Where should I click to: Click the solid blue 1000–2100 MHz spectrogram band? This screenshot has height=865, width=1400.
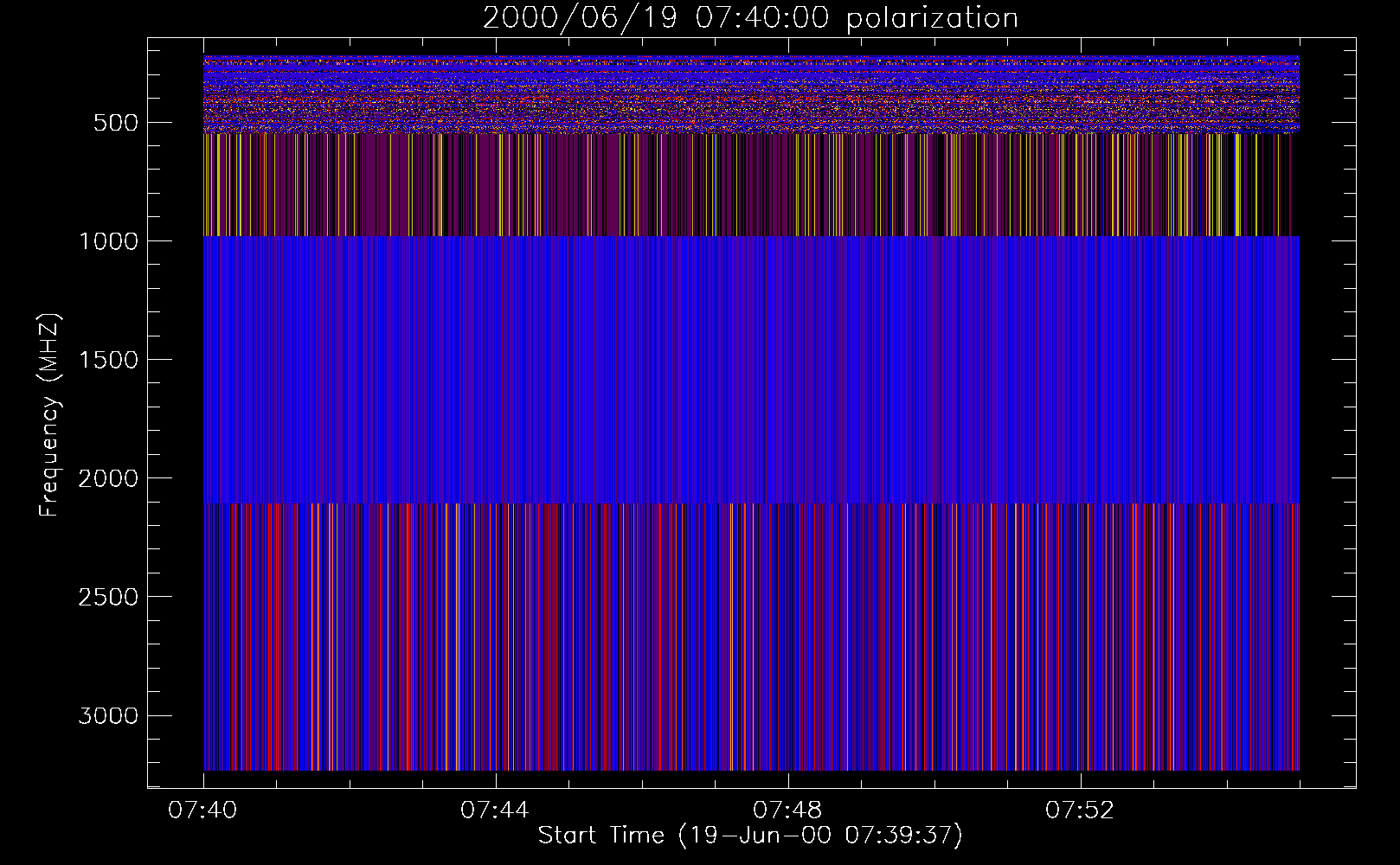tap(751, 369)
